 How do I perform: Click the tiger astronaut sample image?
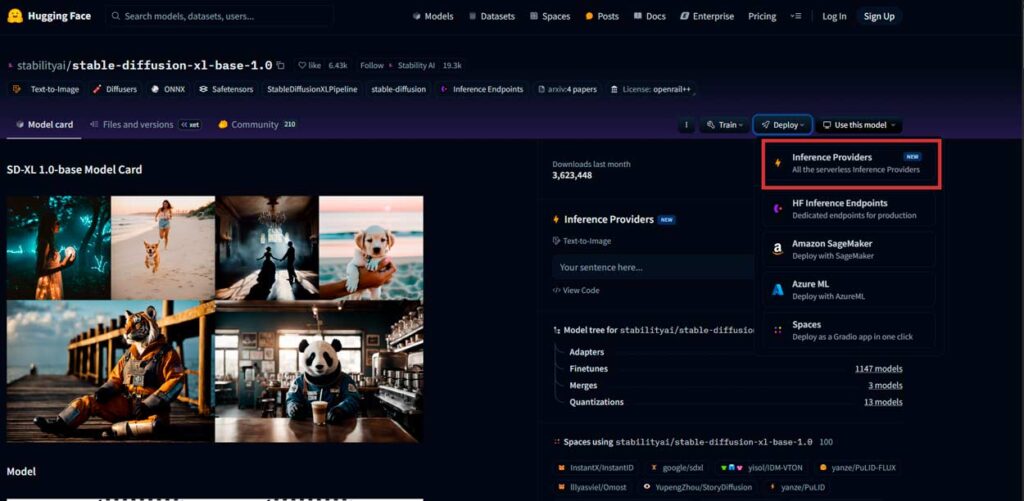tap(111, 372)
